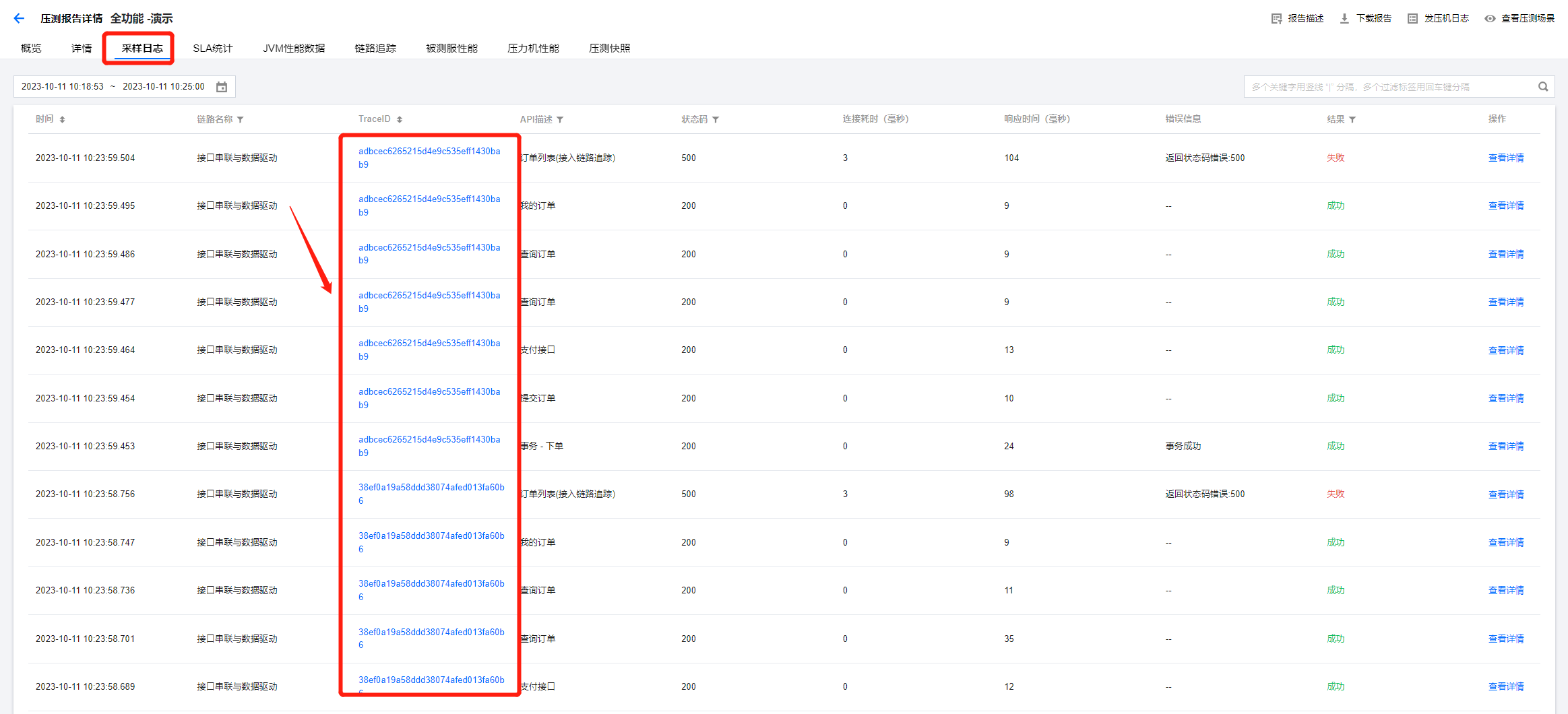Click 查看详情 in 10:23:58.747 row
The height and width of the screenshot is (714, 1568).
click(1506, 542)
